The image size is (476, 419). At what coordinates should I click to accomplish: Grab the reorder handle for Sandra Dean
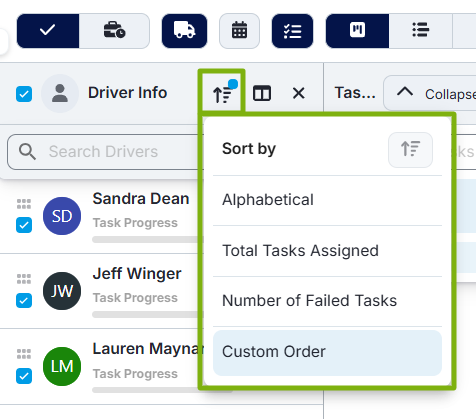pos(24,204)
